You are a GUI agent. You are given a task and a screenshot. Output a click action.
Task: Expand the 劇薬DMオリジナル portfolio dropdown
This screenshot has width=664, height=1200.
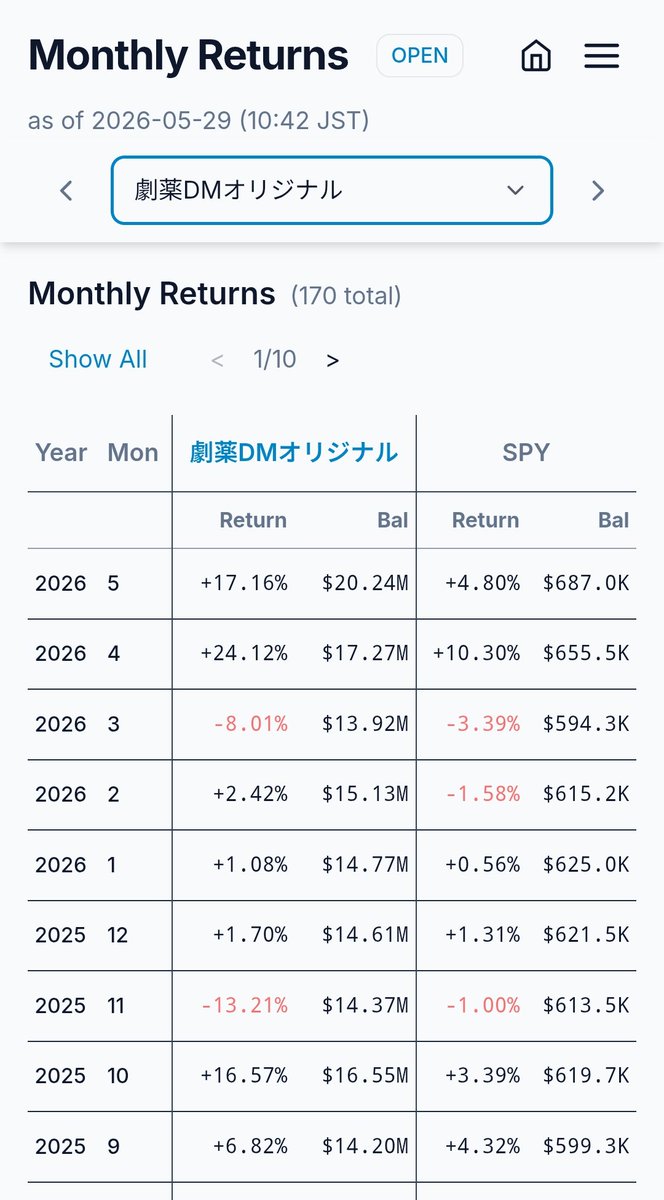coord(331,190)
